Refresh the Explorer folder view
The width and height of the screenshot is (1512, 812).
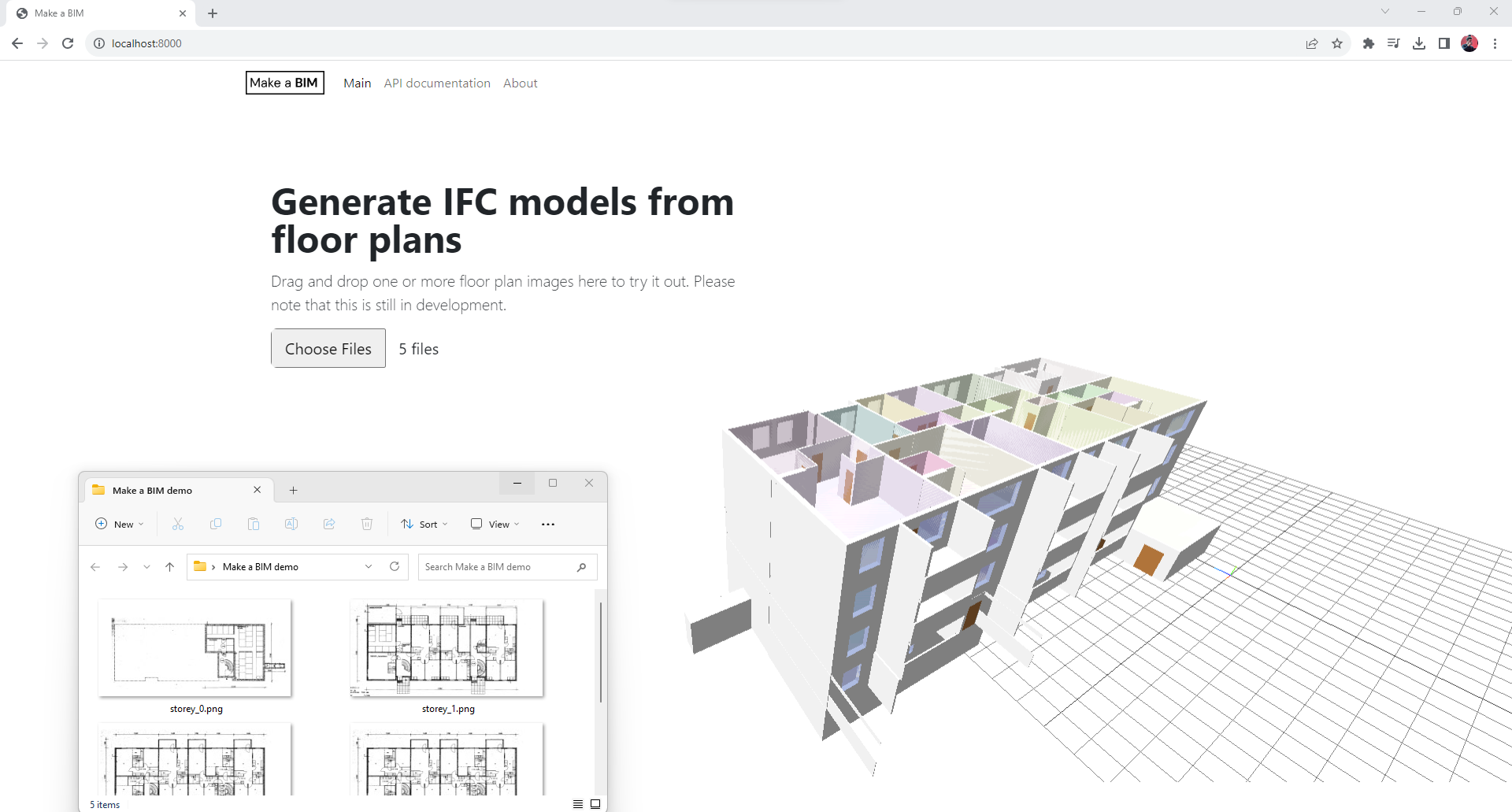pyautogui.click(x=395, y=566)
